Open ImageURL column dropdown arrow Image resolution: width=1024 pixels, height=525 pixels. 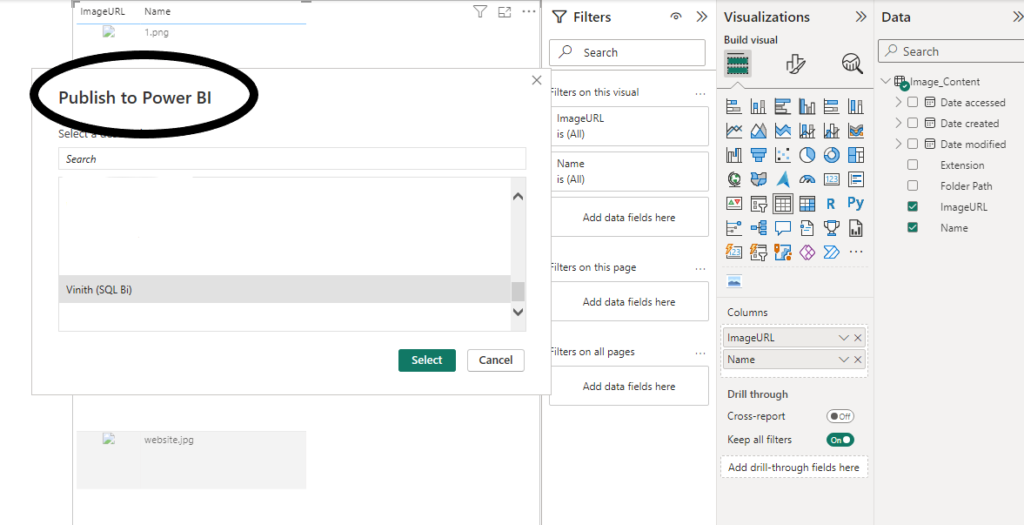844,338
